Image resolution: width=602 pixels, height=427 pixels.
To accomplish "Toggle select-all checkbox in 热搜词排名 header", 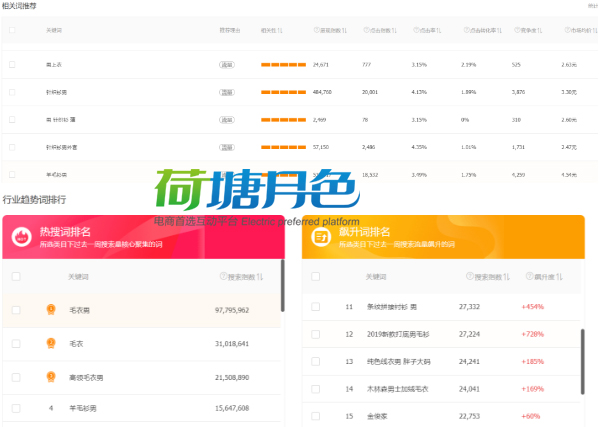I will pyautogui.click(x=16, y=276).
